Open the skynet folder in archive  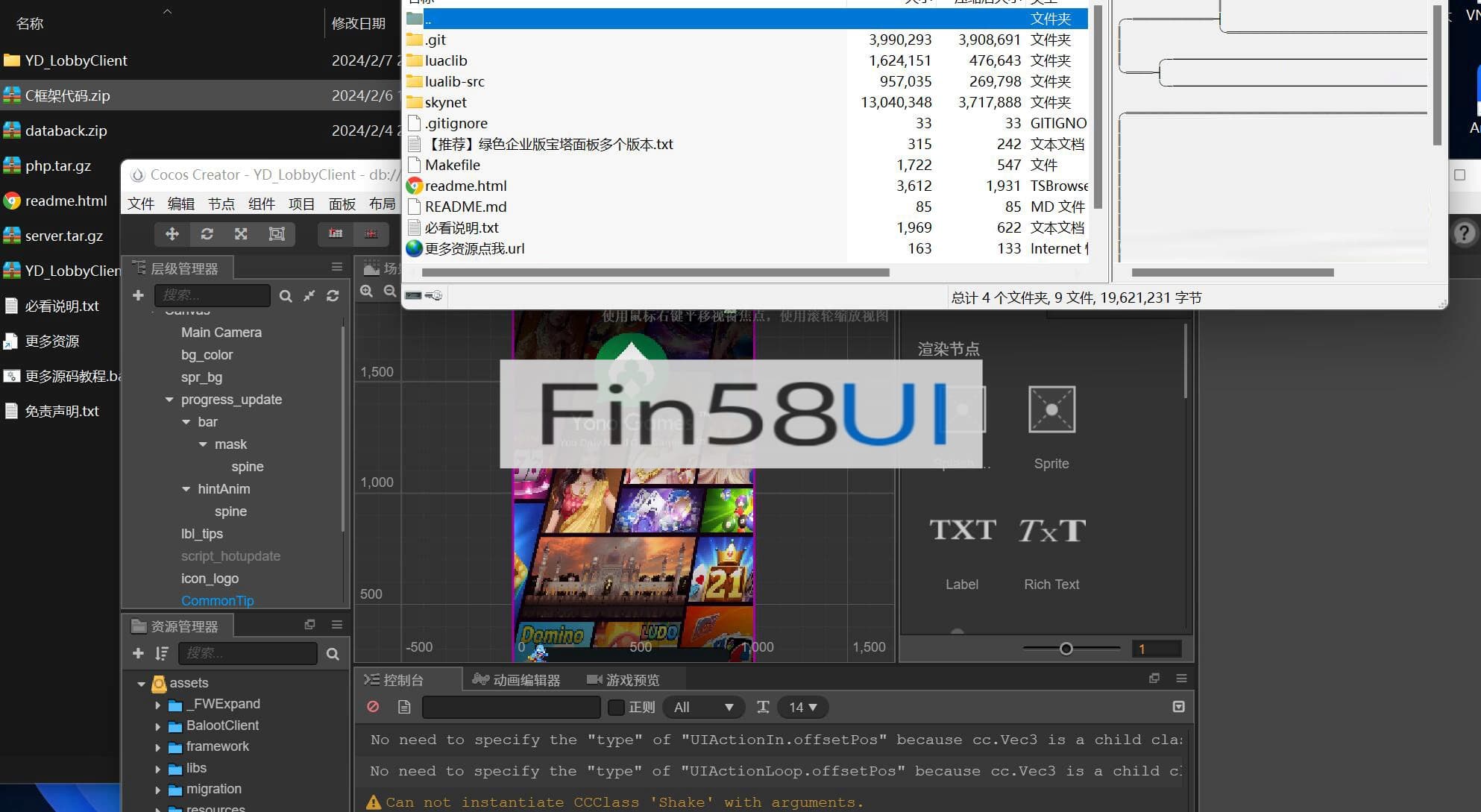click(x=445, y=102)
